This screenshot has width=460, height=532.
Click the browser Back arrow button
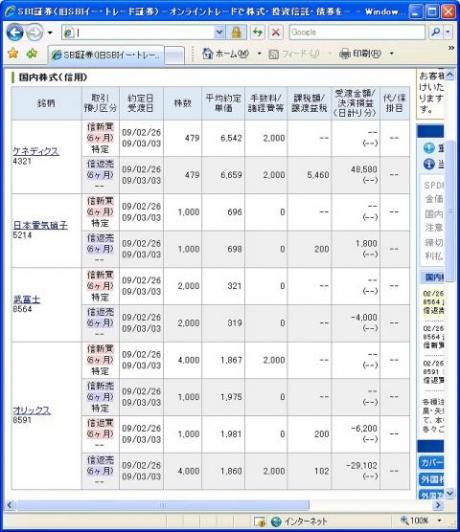pyautogui.click(x=15, y=32)
